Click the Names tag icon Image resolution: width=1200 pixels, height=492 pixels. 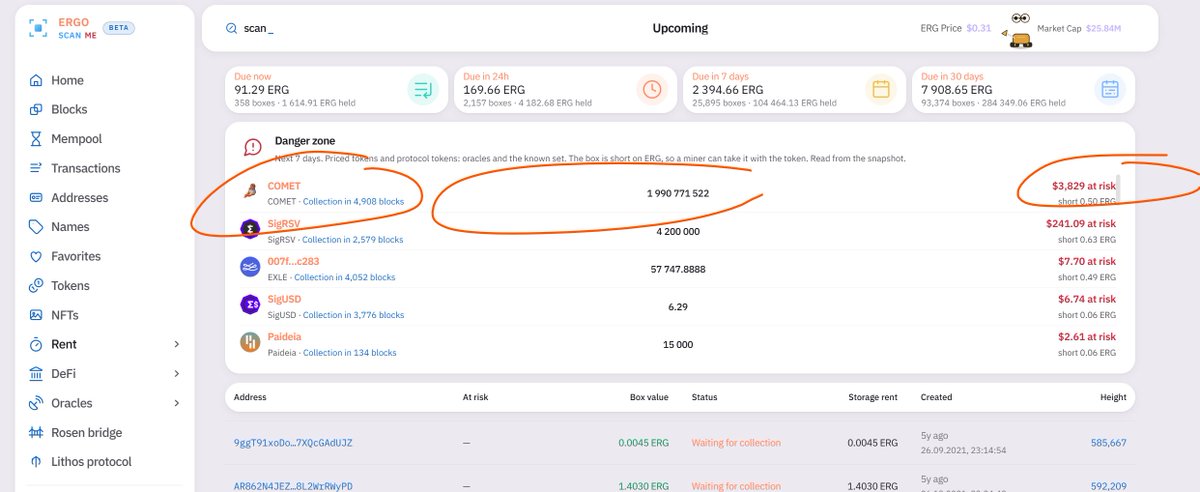point(36,227)
